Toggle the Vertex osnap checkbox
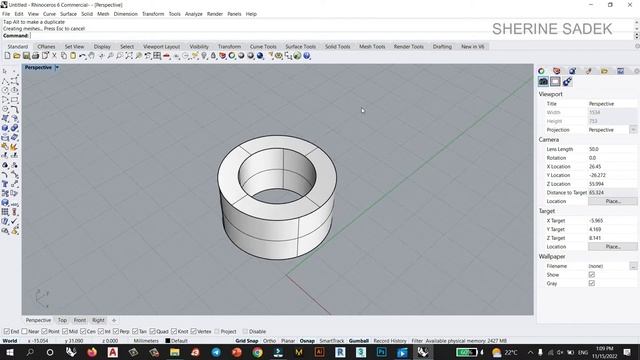 tap(193, 331)
